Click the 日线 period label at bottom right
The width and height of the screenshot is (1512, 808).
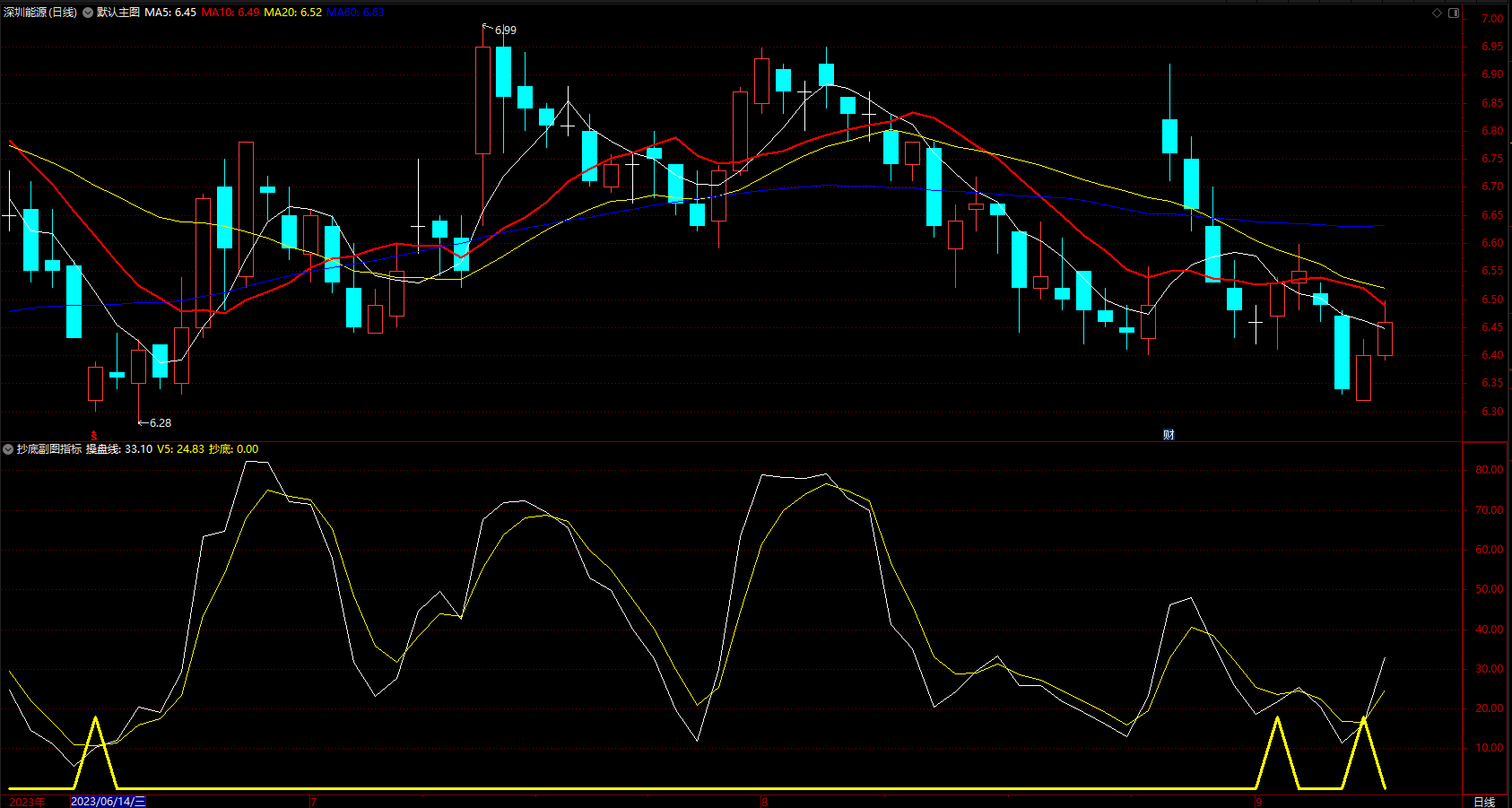1484,802
